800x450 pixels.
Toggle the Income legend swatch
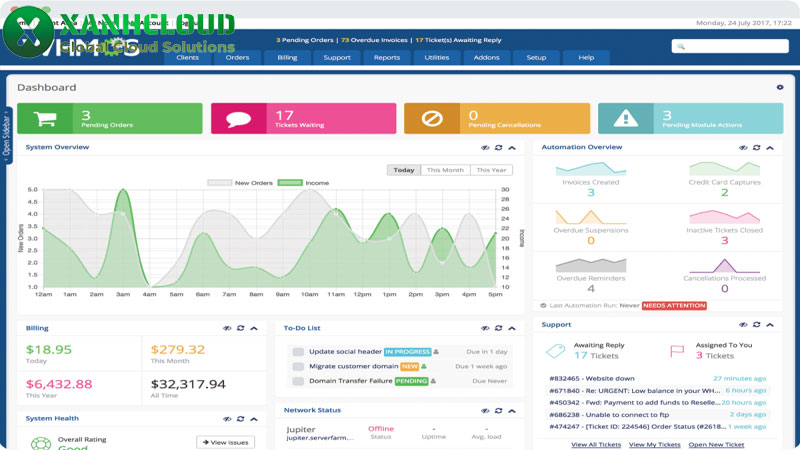[x=290, y=183]
